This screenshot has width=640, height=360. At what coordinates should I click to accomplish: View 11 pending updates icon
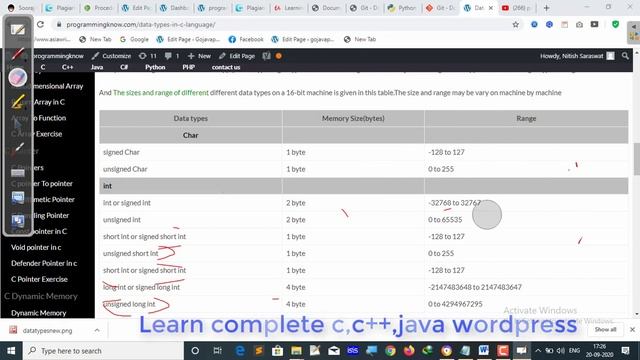pyautogui.click(x=147, y=56)
